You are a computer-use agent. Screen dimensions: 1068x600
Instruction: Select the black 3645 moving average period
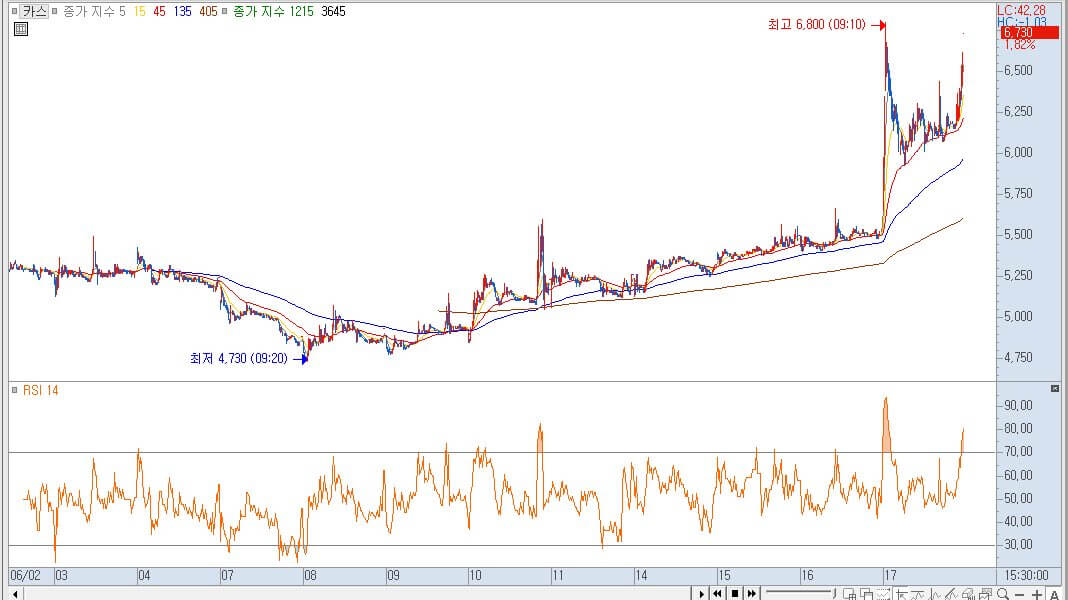coord(333,12)
